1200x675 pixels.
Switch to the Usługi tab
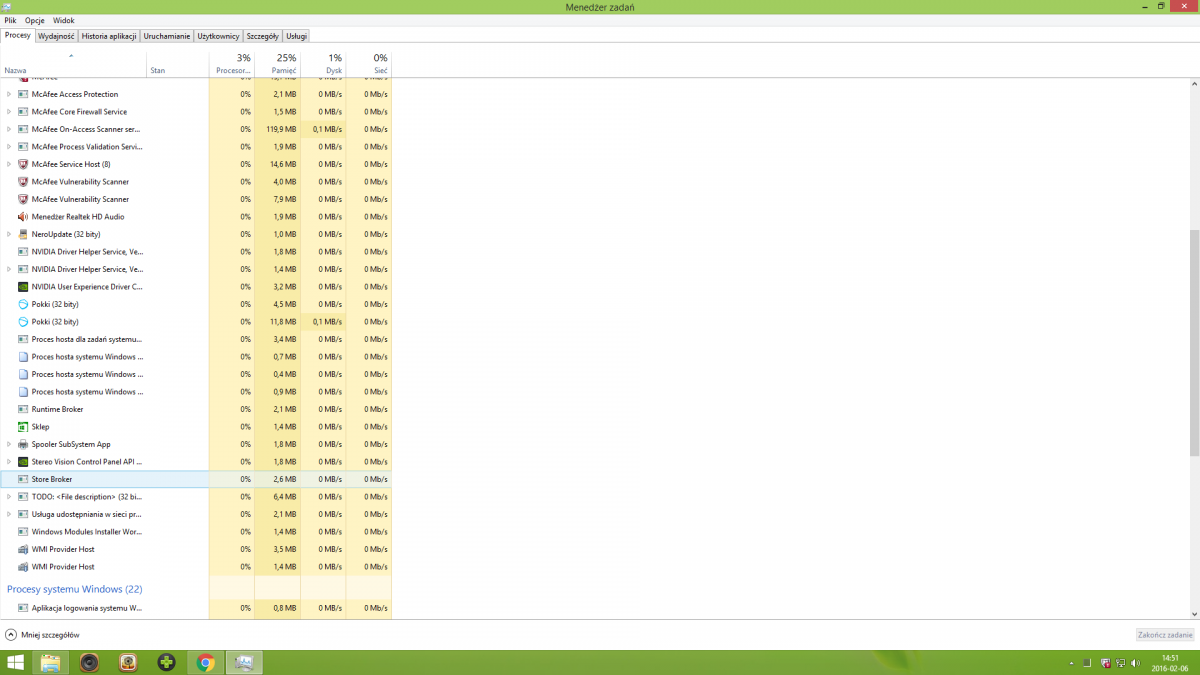point(297,36)
